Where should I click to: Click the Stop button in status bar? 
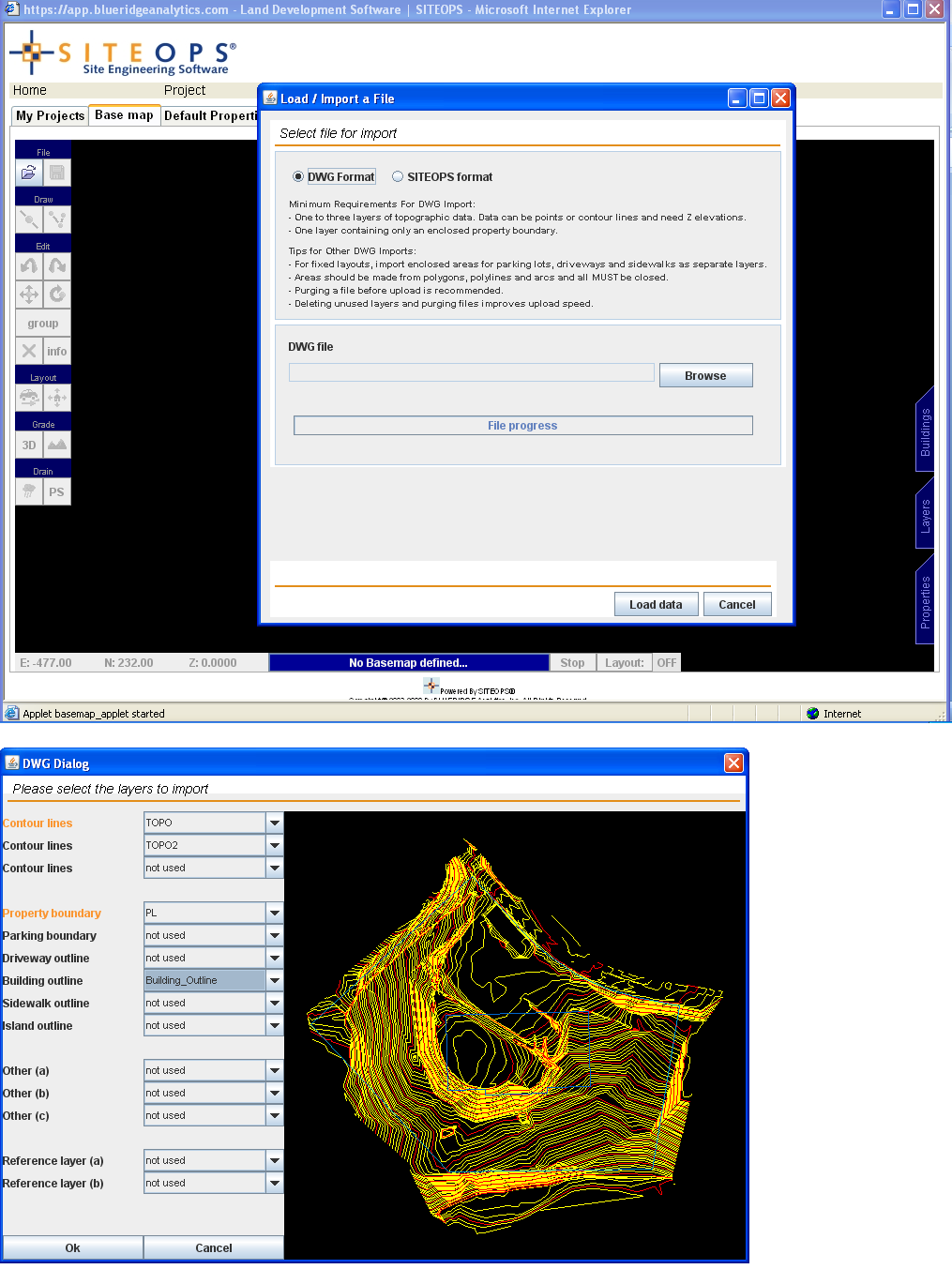click(572, 662)
